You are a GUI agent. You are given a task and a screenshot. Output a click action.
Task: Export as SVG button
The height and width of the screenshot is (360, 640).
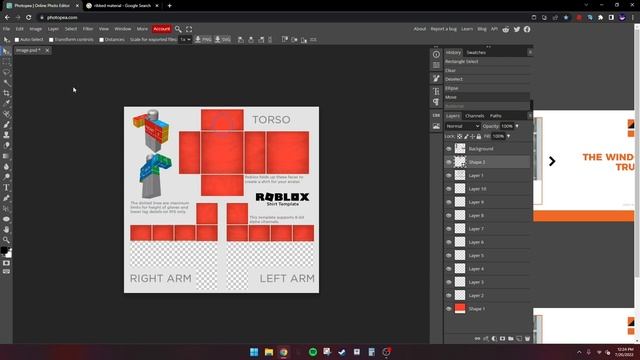[x=222, y=40]
